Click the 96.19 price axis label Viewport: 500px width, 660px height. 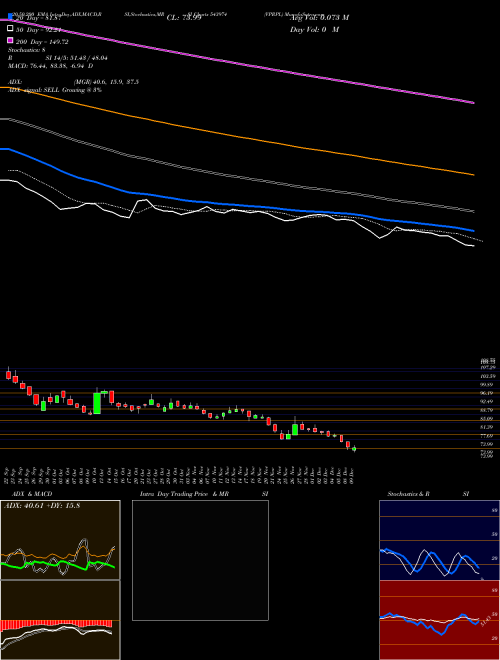click(x=488, y=393)
